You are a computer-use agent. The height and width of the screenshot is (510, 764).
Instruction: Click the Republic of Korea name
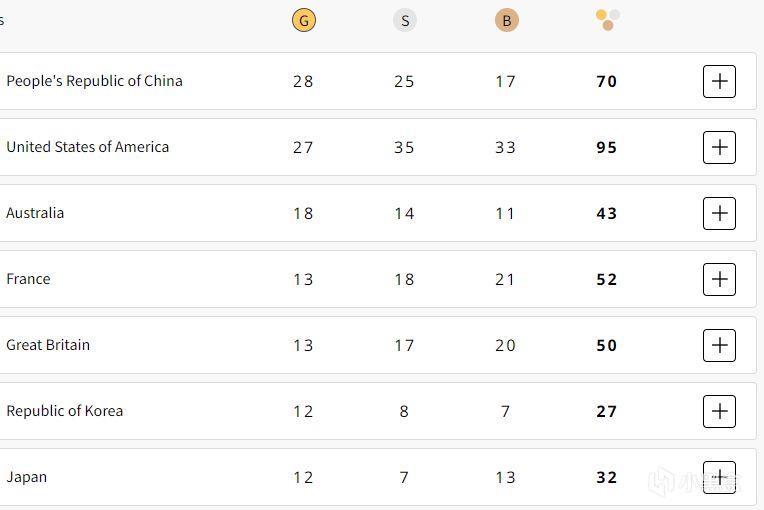point(65,411)
